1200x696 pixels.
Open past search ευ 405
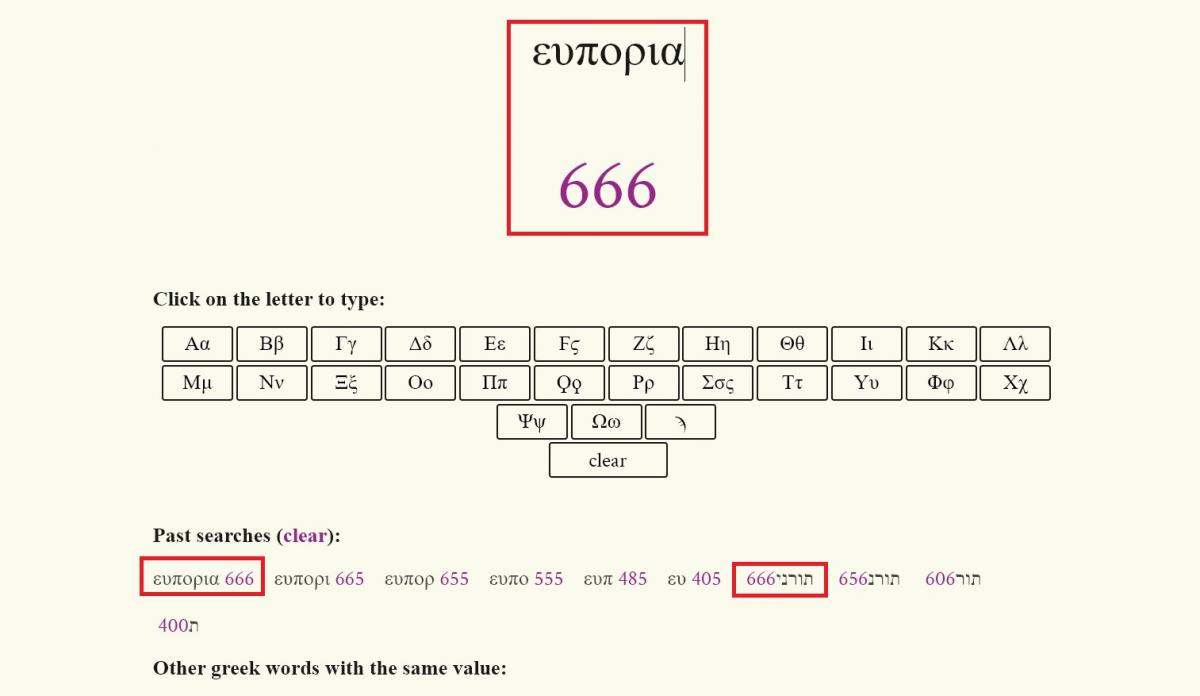pos(694,579)
